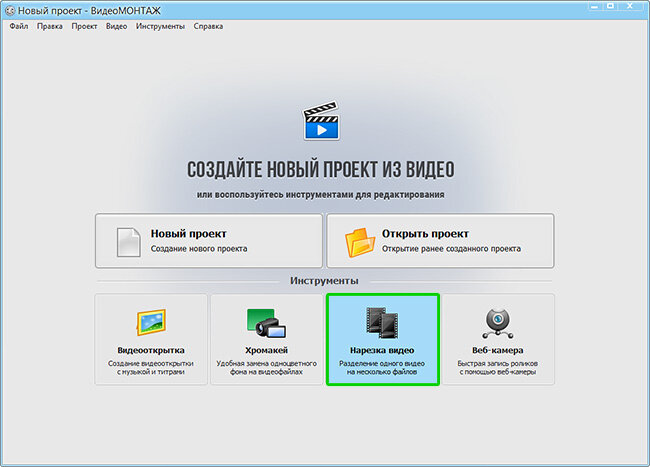Launch the Веб-камера tool label

[x=497, y=350]
